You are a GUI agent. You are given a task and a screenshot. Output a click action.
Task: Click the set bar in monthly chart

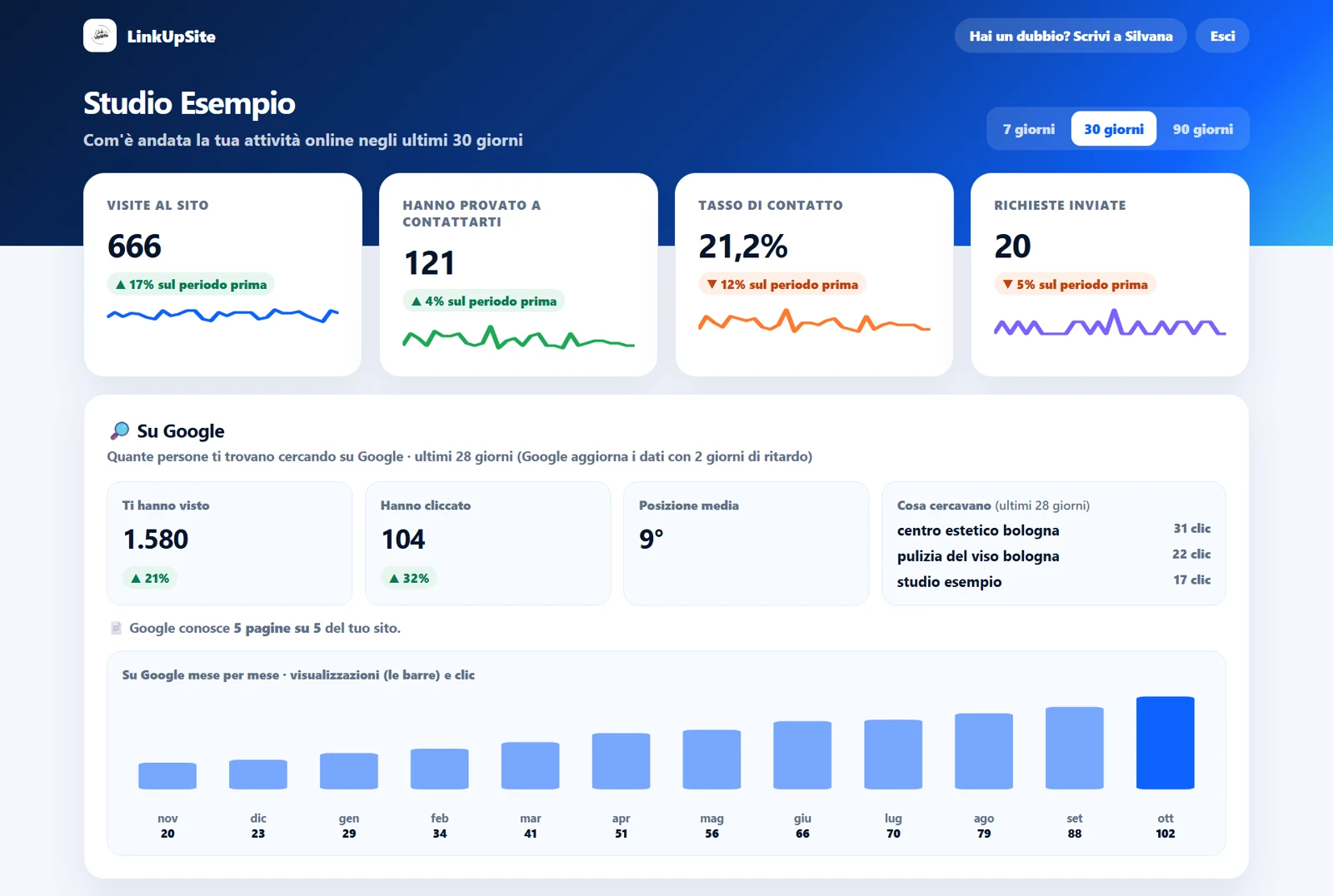[1075, 748]
